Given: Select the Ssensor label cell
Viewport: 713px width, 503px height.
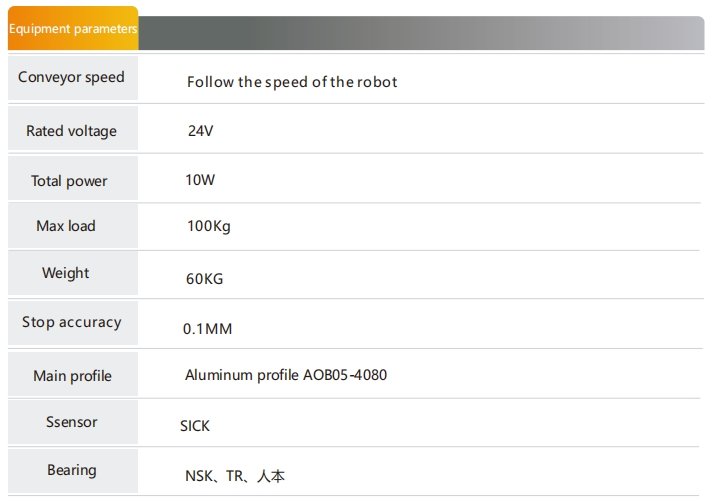Looking at the screenshot, I should [x=73, y=422].
